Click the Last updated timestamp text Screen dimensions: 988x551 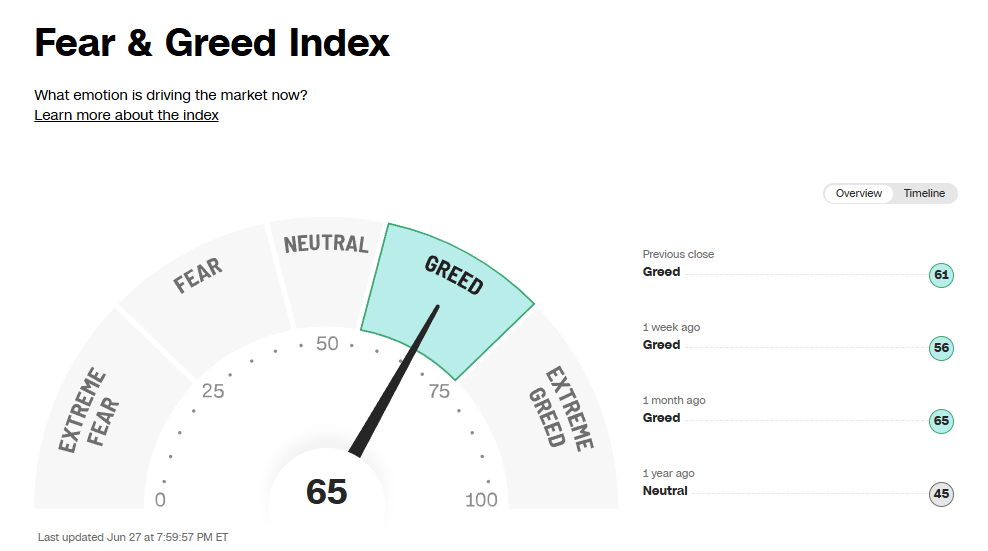pos(133,537)
